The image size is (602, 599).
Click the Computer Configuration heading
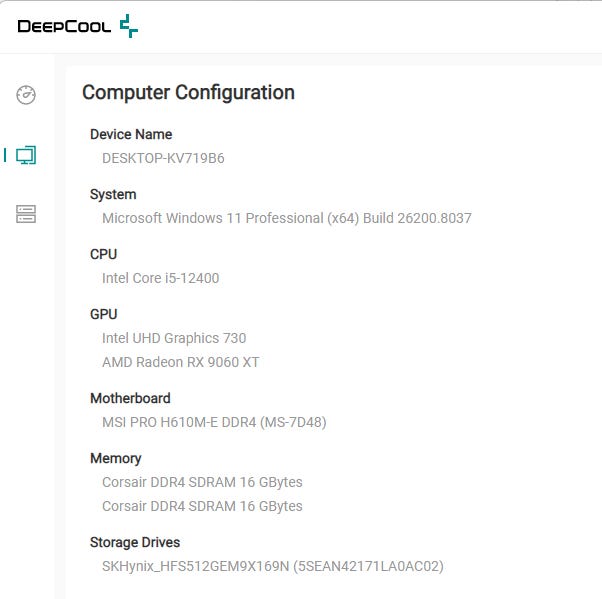tap(188, 93)
